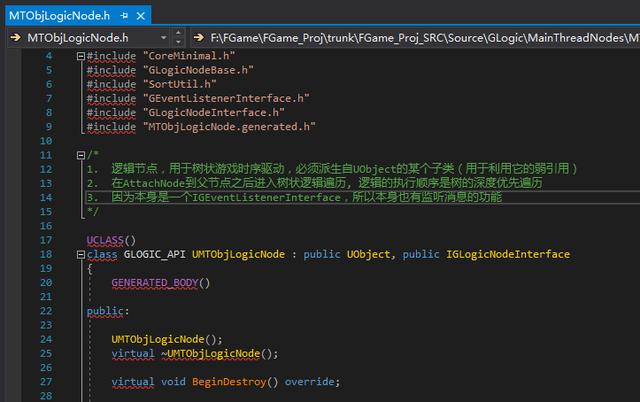Click line number 14 in the gutter

point(44,198)
